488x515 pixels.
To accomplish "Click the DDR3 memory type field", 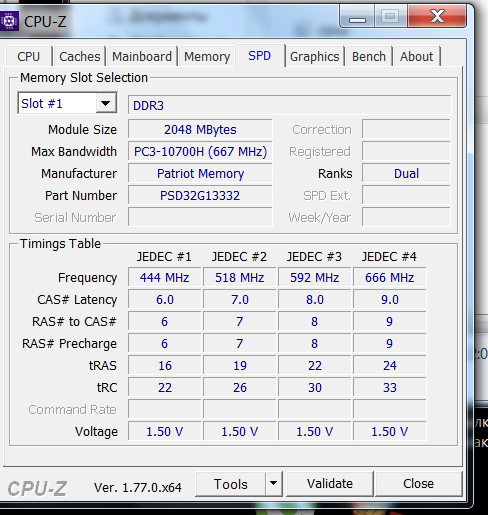I will click(x=289, y=105).
